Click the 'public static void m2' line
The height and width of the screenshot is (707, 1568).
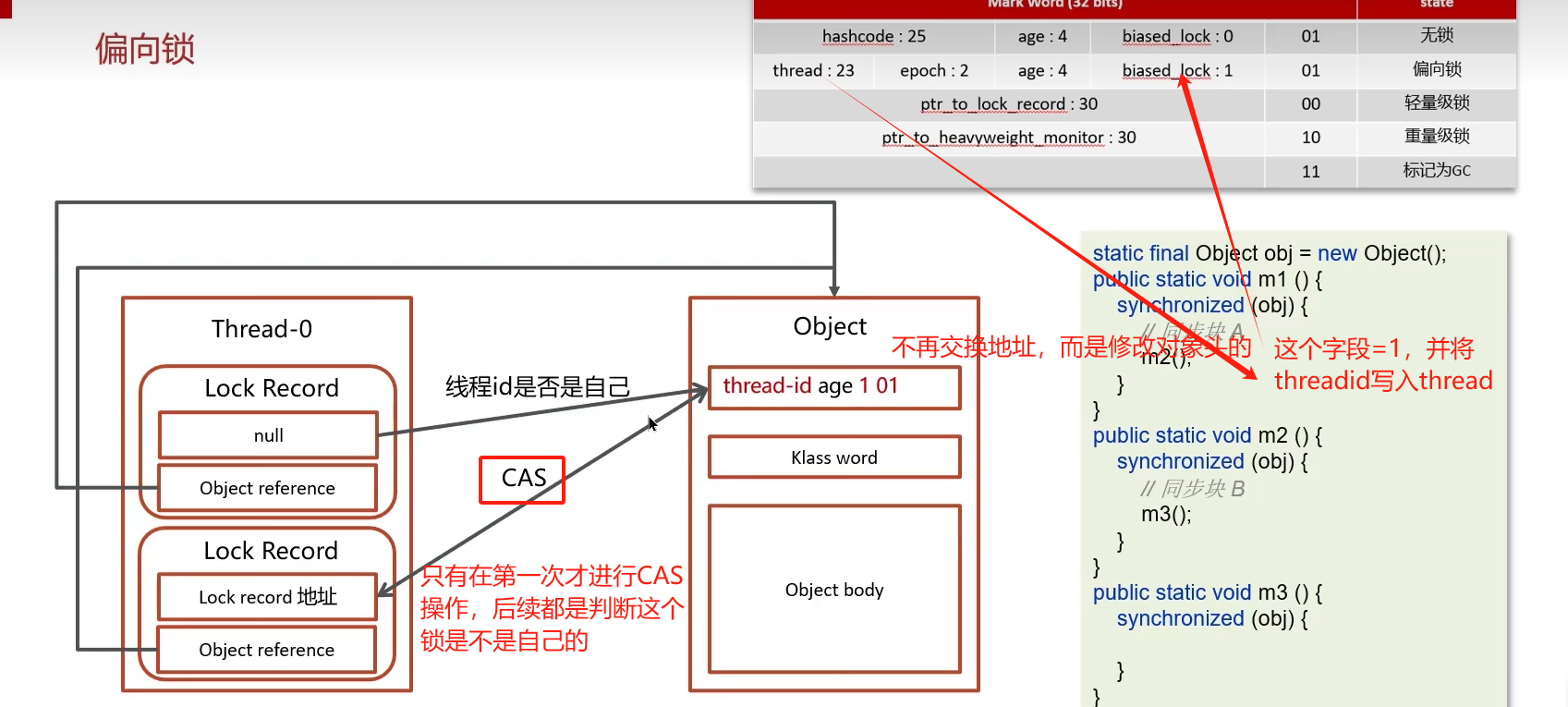1208,435
